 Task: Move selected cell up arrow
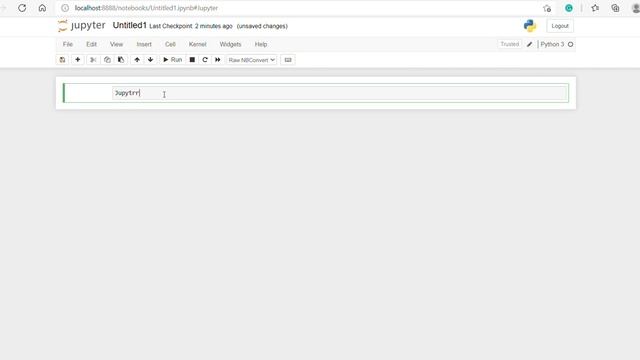point(137,60)
